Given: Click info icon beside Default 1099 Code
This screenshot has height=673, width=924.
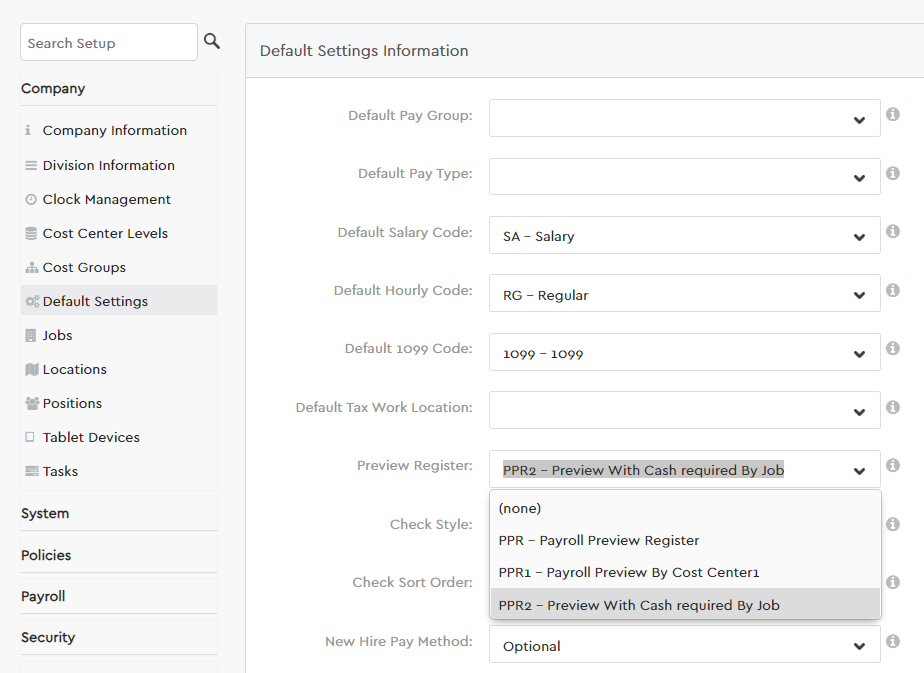Looking at the screenshot, I should pyautogui.click(x=893, y=349).
